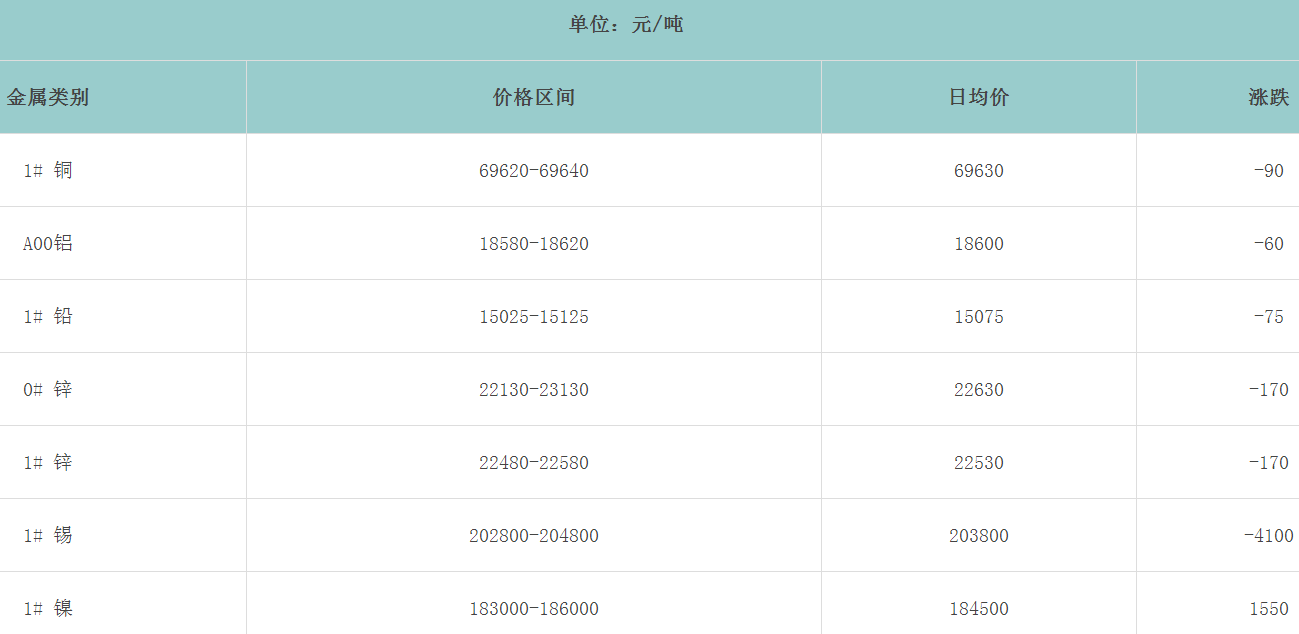Click the 1# 铜 row label
Screen dimensions: 1299x634
coord(45,170)
